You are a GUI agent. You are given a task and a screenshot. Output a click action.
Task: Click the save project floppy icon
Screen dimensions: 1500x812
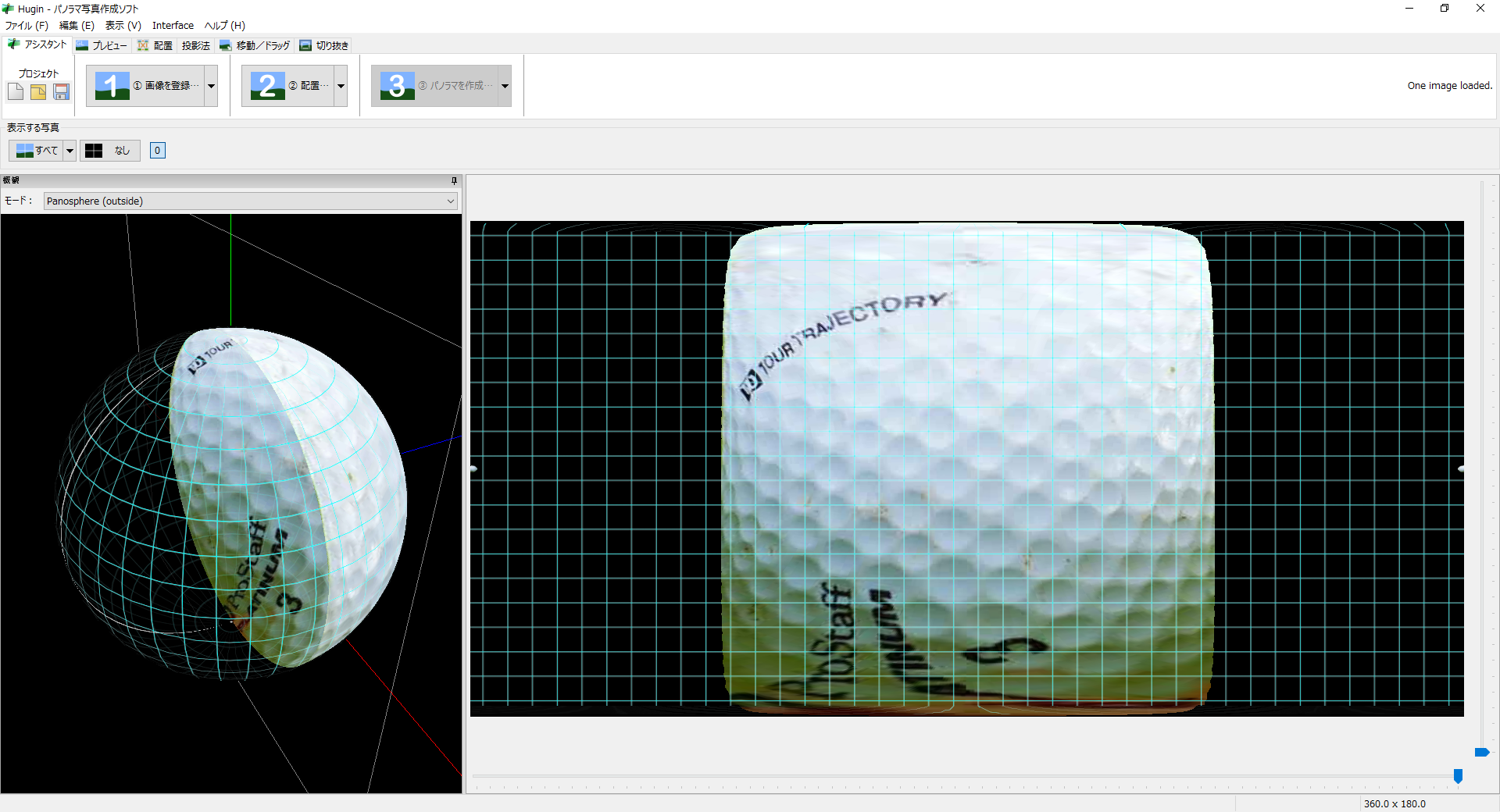tap(61, 92)
